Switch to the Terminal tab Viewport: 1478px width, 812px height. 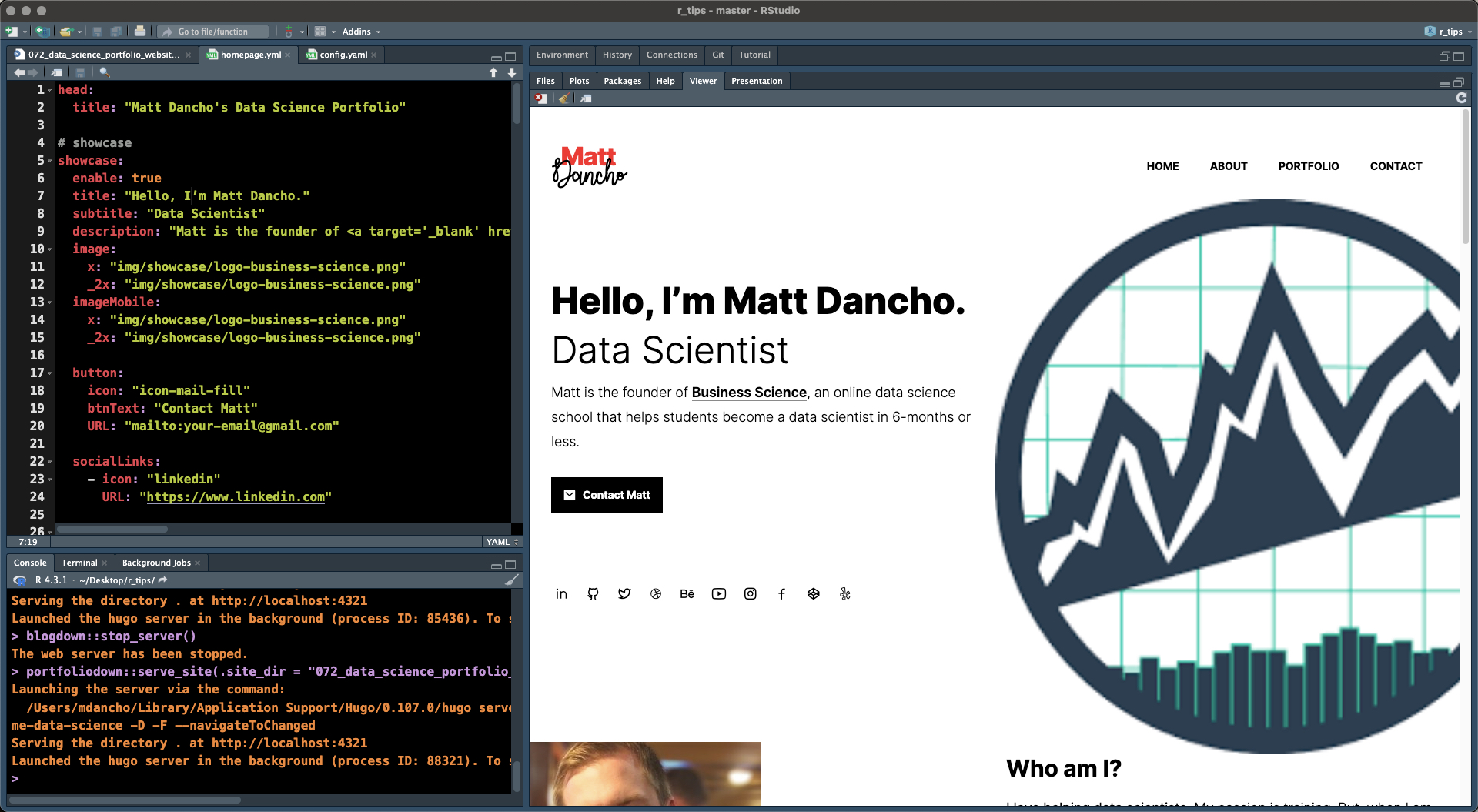pos(79,563)
